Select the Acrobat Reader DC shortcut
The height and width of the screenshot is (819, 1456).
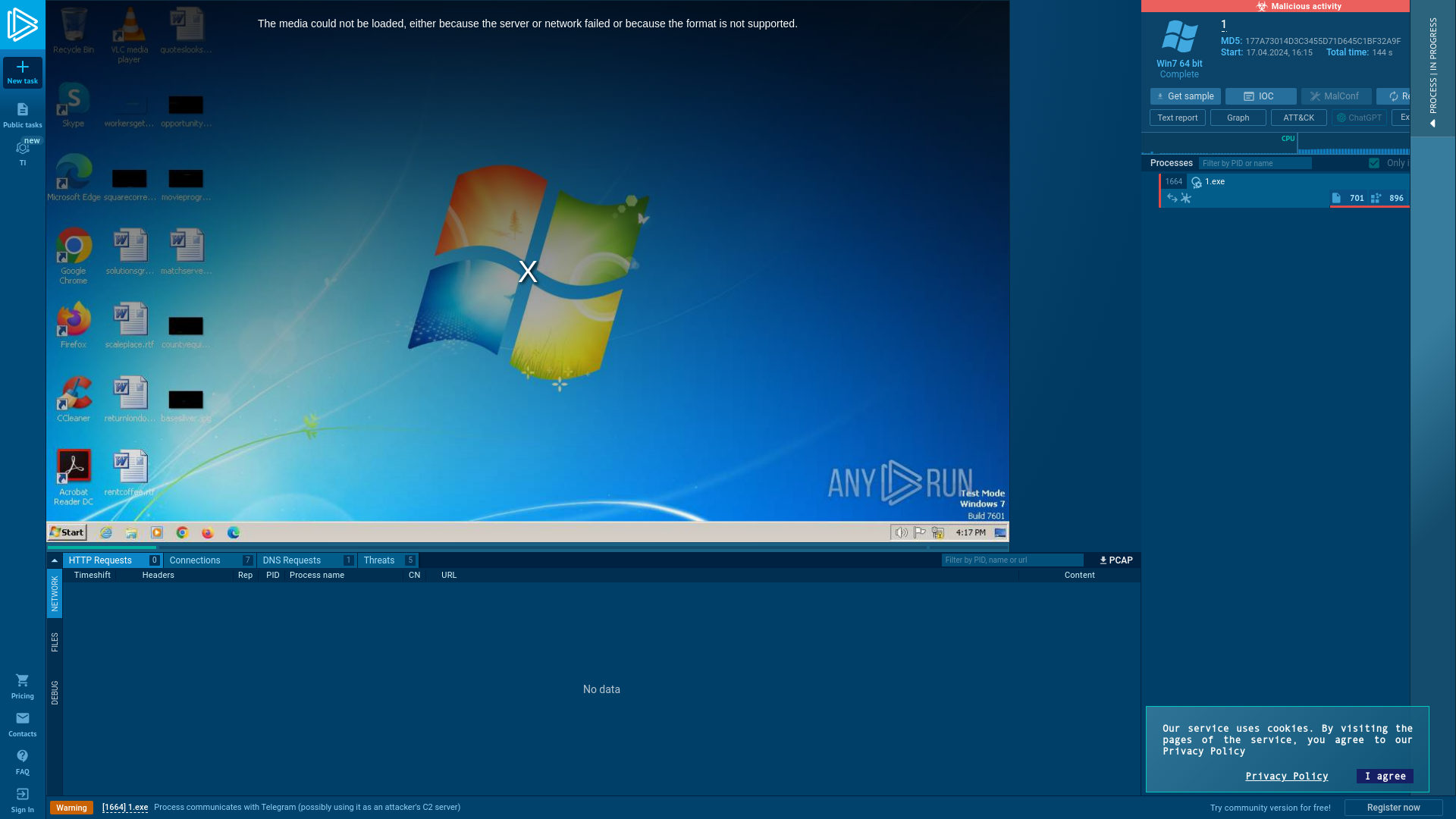pyautogui.click(x=74, y=477)
